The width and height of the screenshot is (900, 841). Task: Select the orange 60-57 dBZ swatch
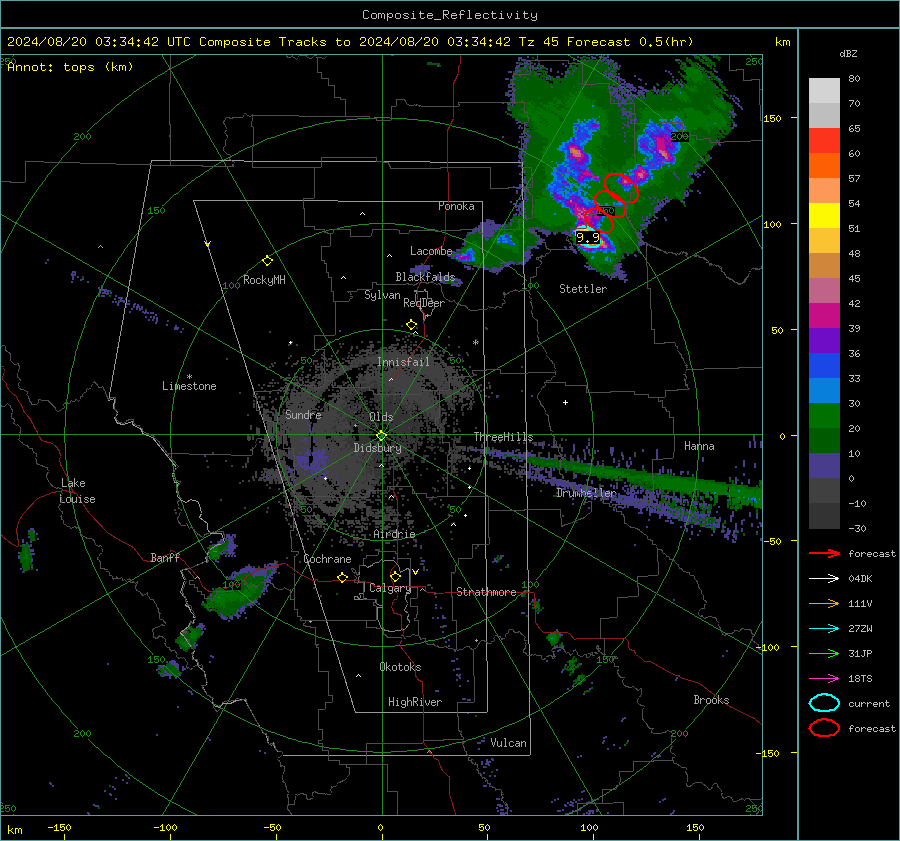click(x=824, y=166)
